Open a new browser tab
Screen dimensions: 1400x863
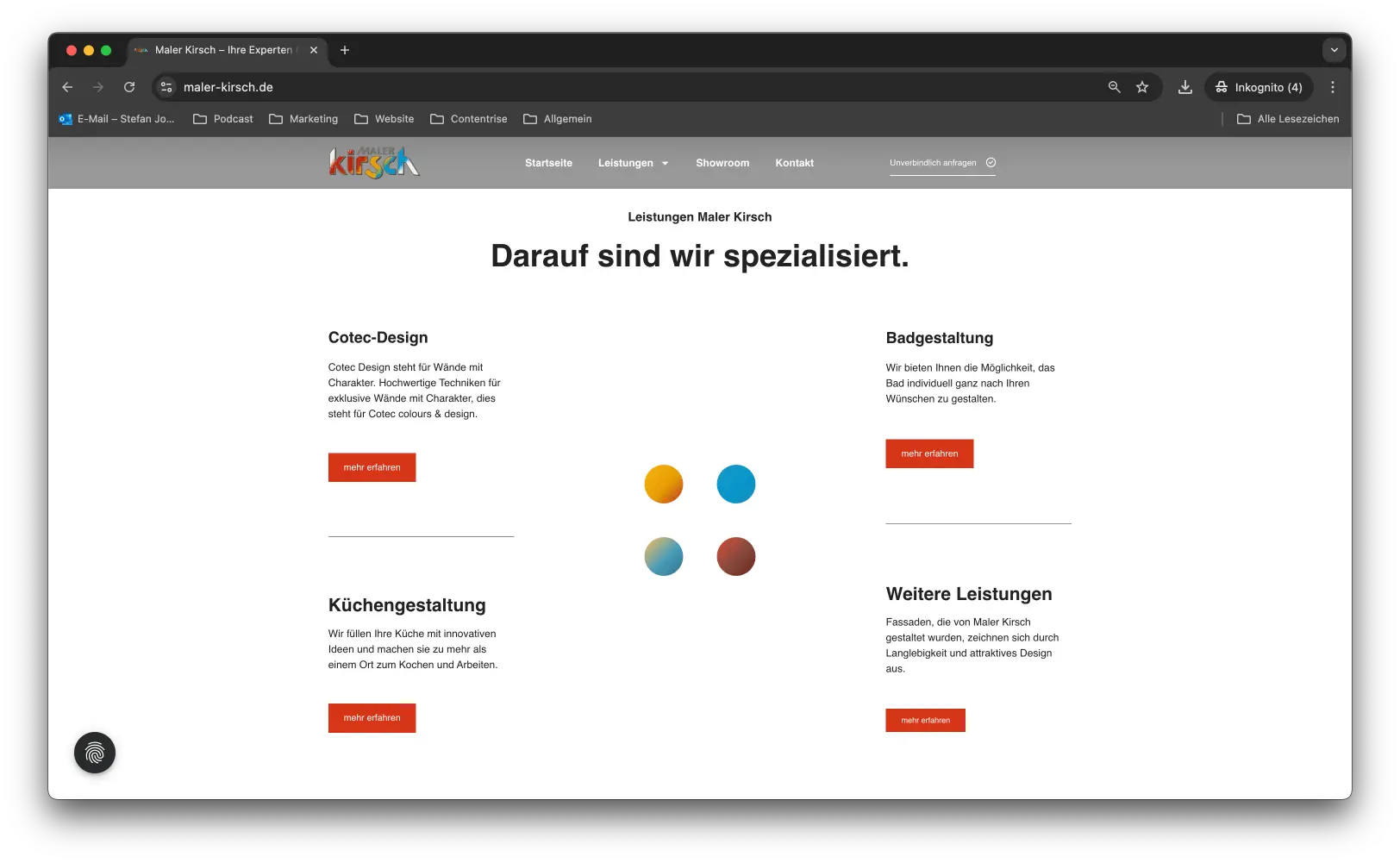point(345,50)
